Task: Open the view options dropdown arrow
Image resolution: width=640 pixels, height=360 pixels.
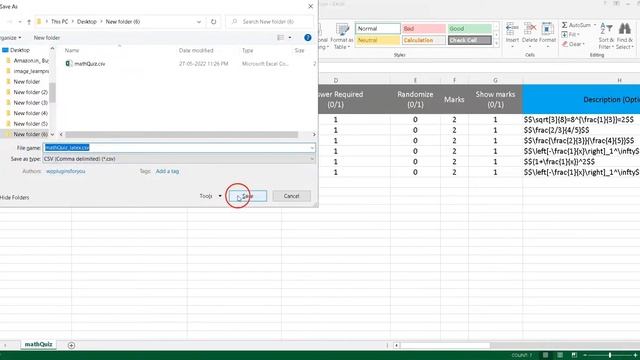Action: [290, 38]
